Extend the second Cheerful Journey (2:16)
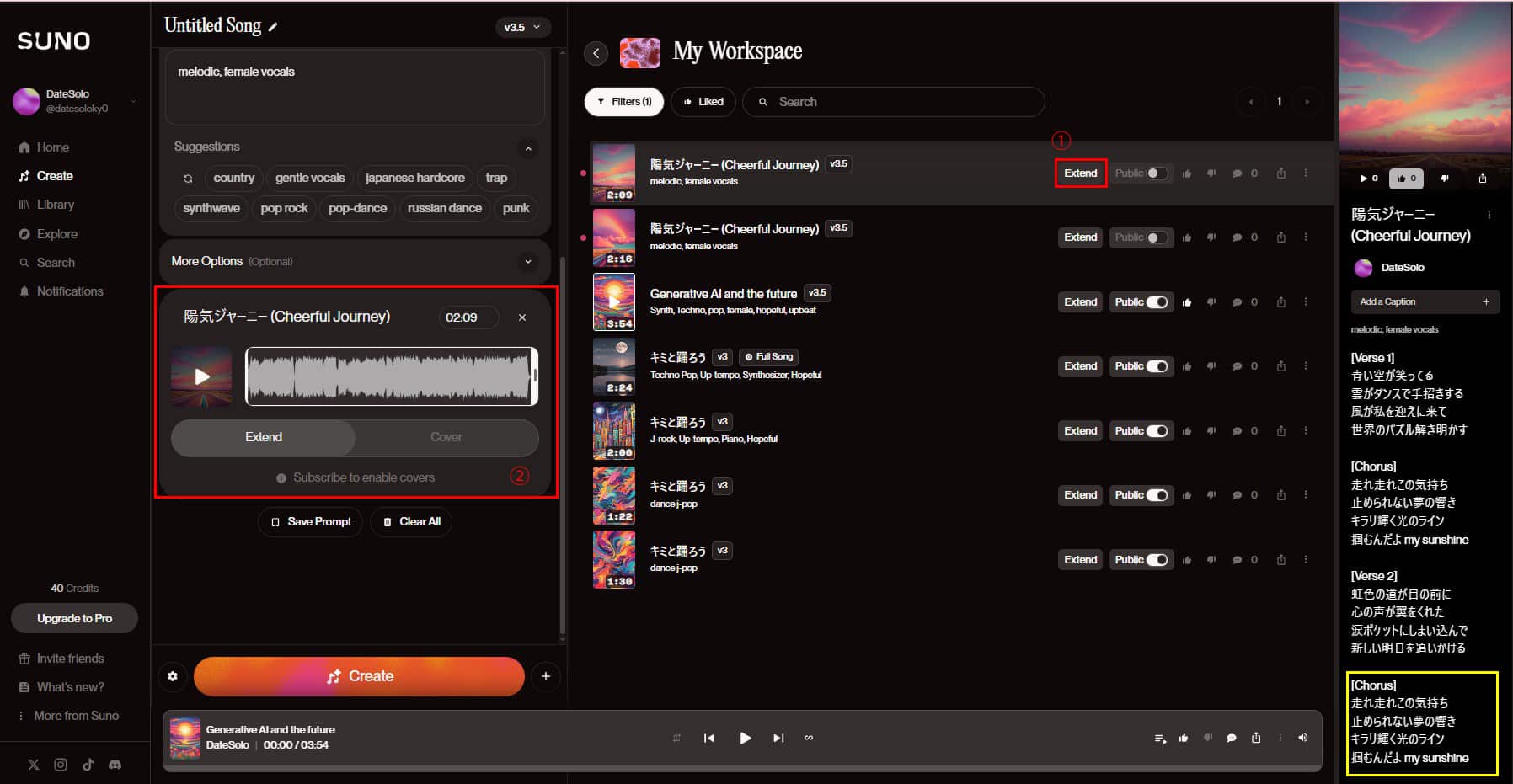This screenshot has width=1513, height=784. tap(1080, 237)
